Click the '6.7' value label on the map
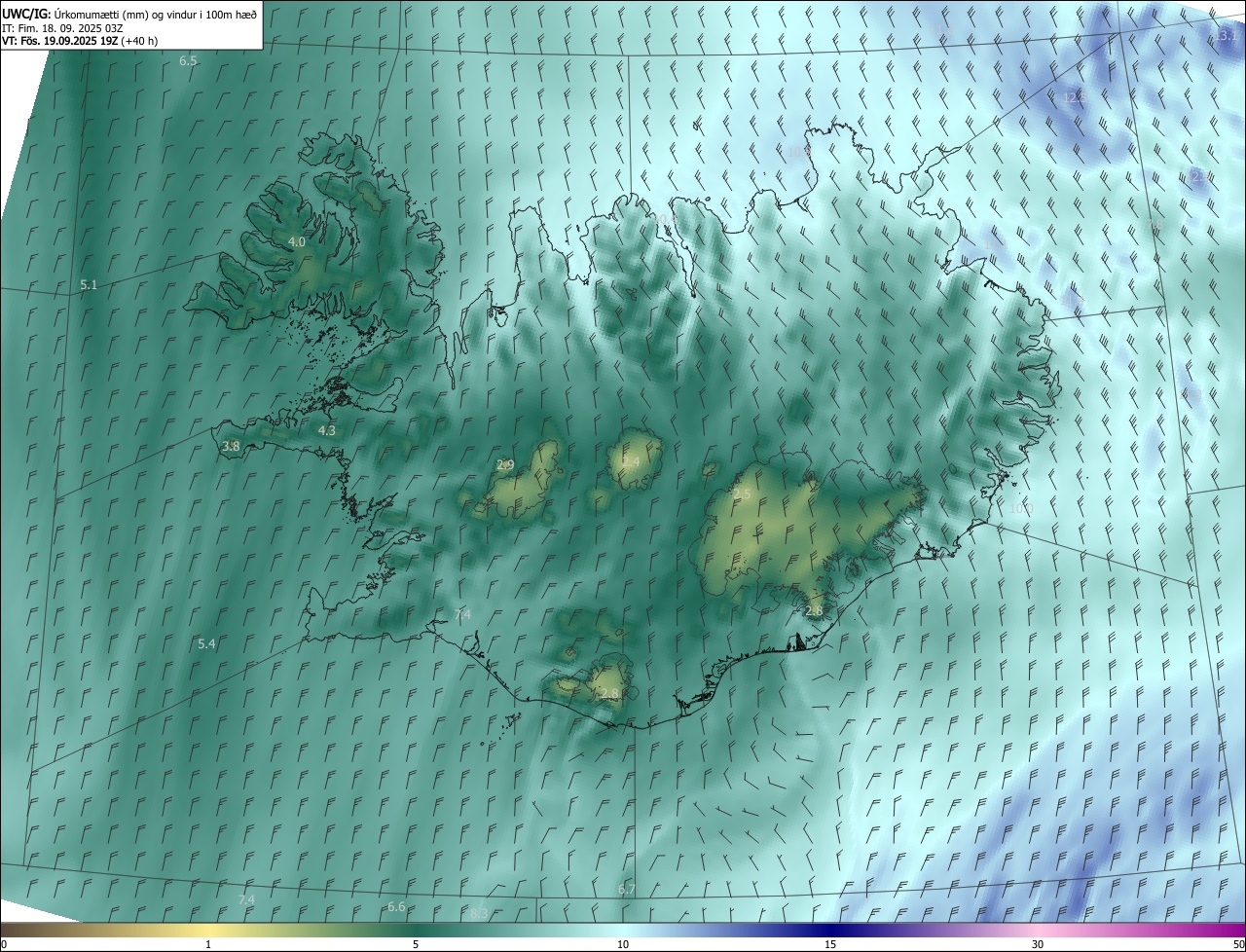The height and width of the screenshot is (952, 1246). 626,889
